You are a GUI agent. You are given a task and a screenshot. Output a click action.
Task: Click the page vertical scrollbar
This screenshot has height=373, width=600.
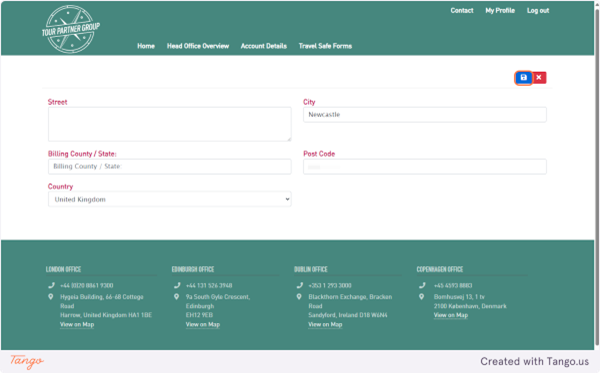[597, 176]
